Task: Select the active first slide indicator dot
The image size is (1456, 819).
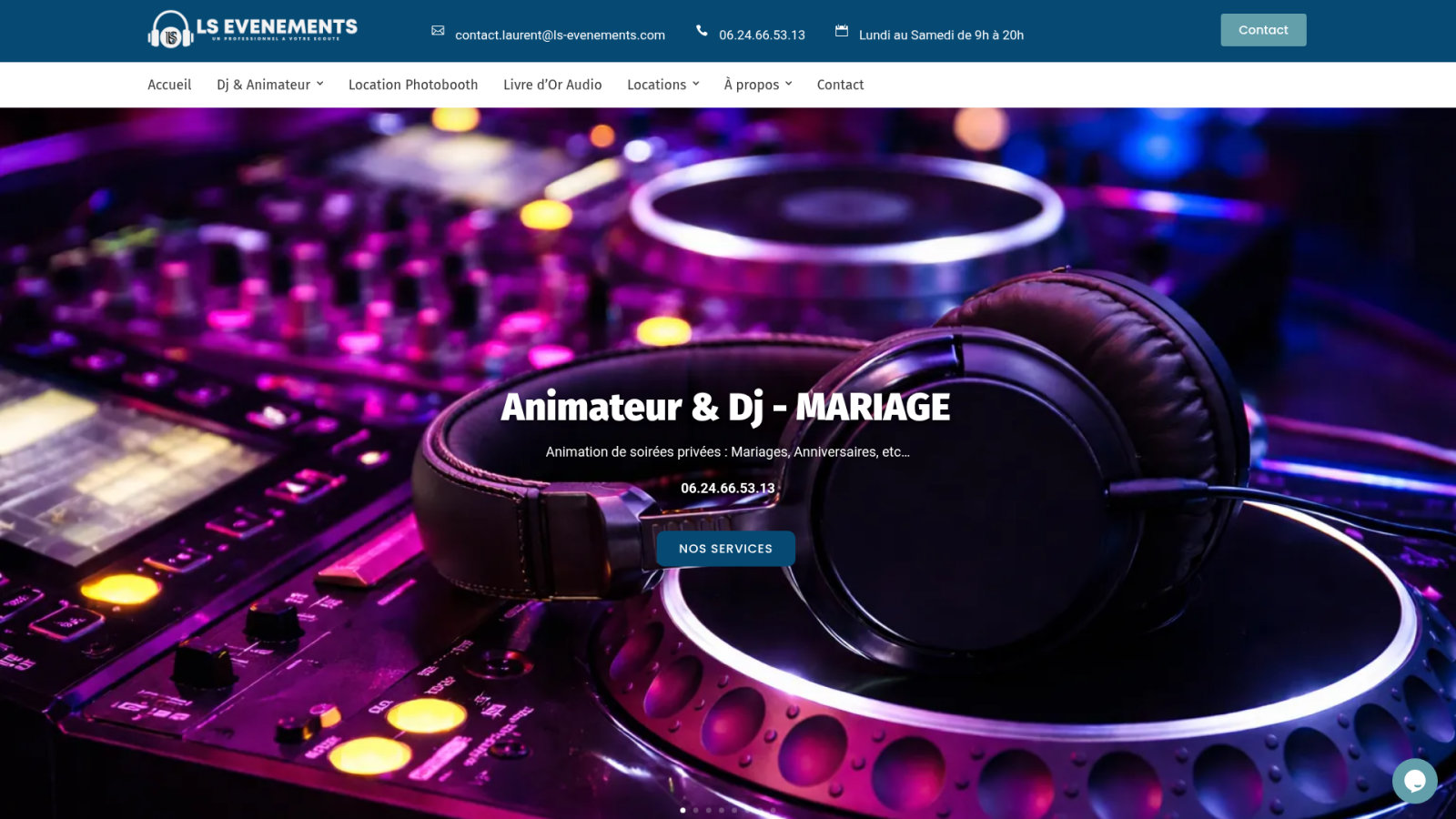Action: click(683, 810)
